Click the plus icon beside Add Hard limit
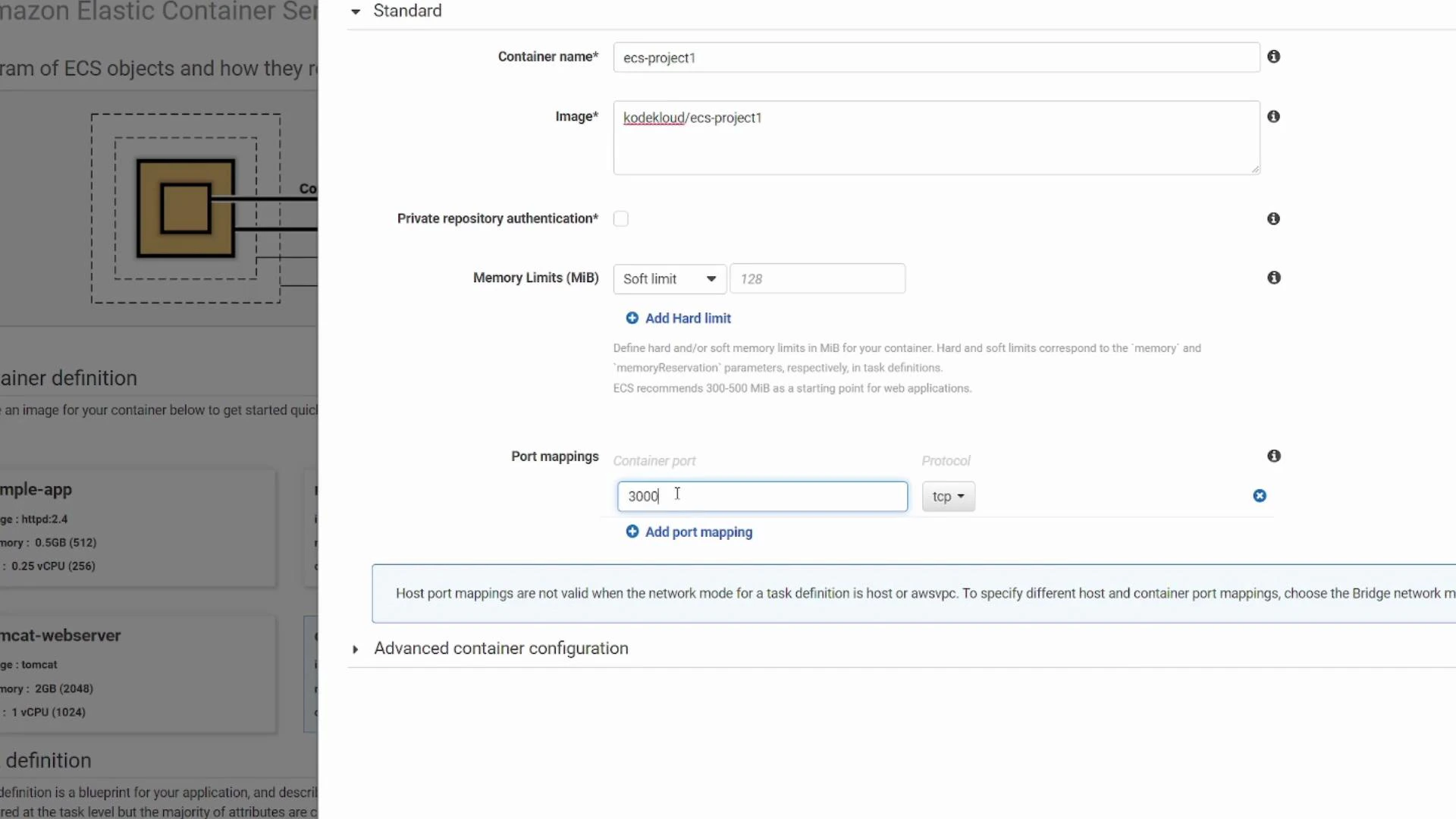The image size is (1456, 819). (x=632, y=318)
